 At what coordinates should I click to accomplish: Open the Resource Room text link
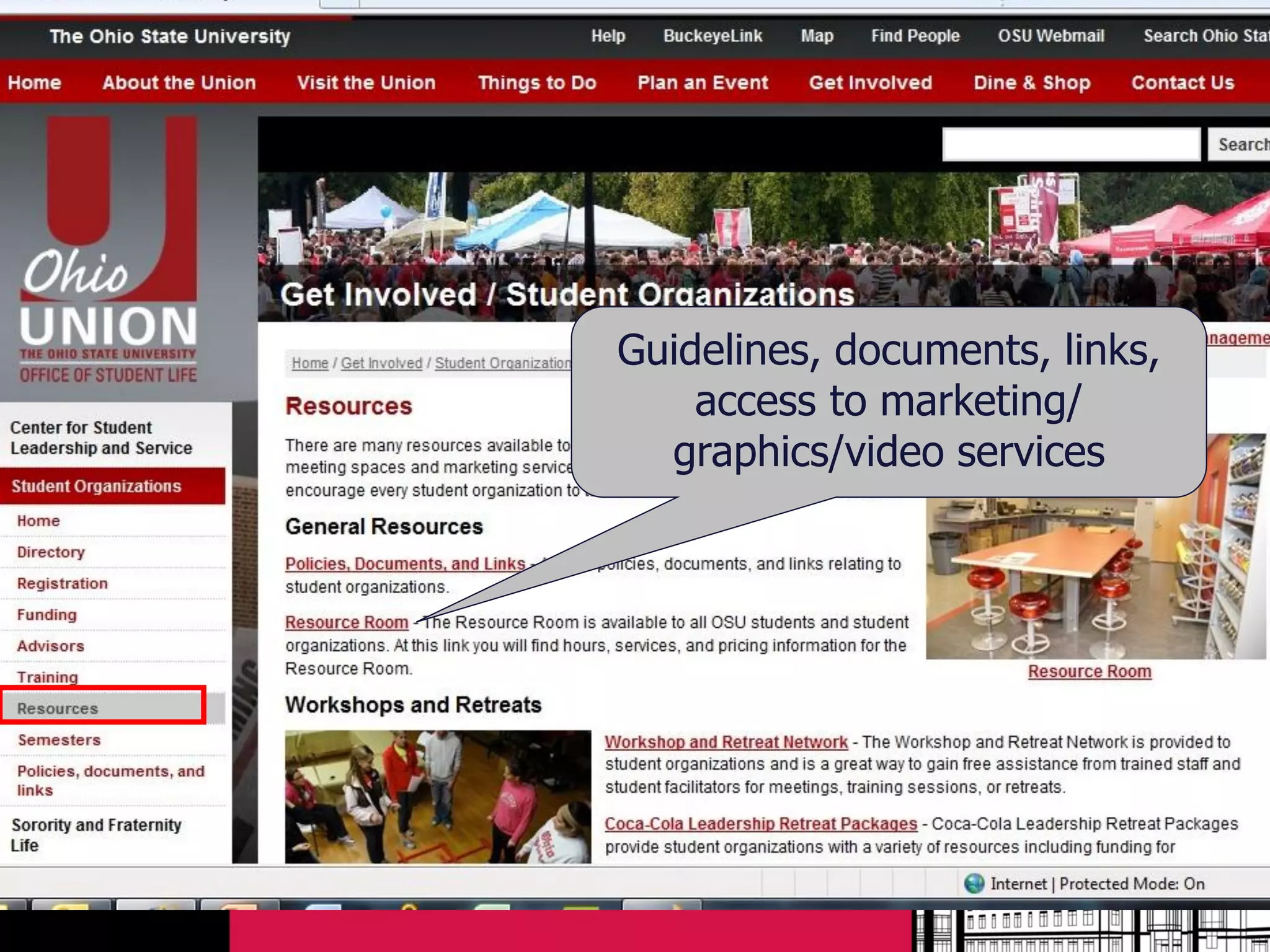pos(347,622)
